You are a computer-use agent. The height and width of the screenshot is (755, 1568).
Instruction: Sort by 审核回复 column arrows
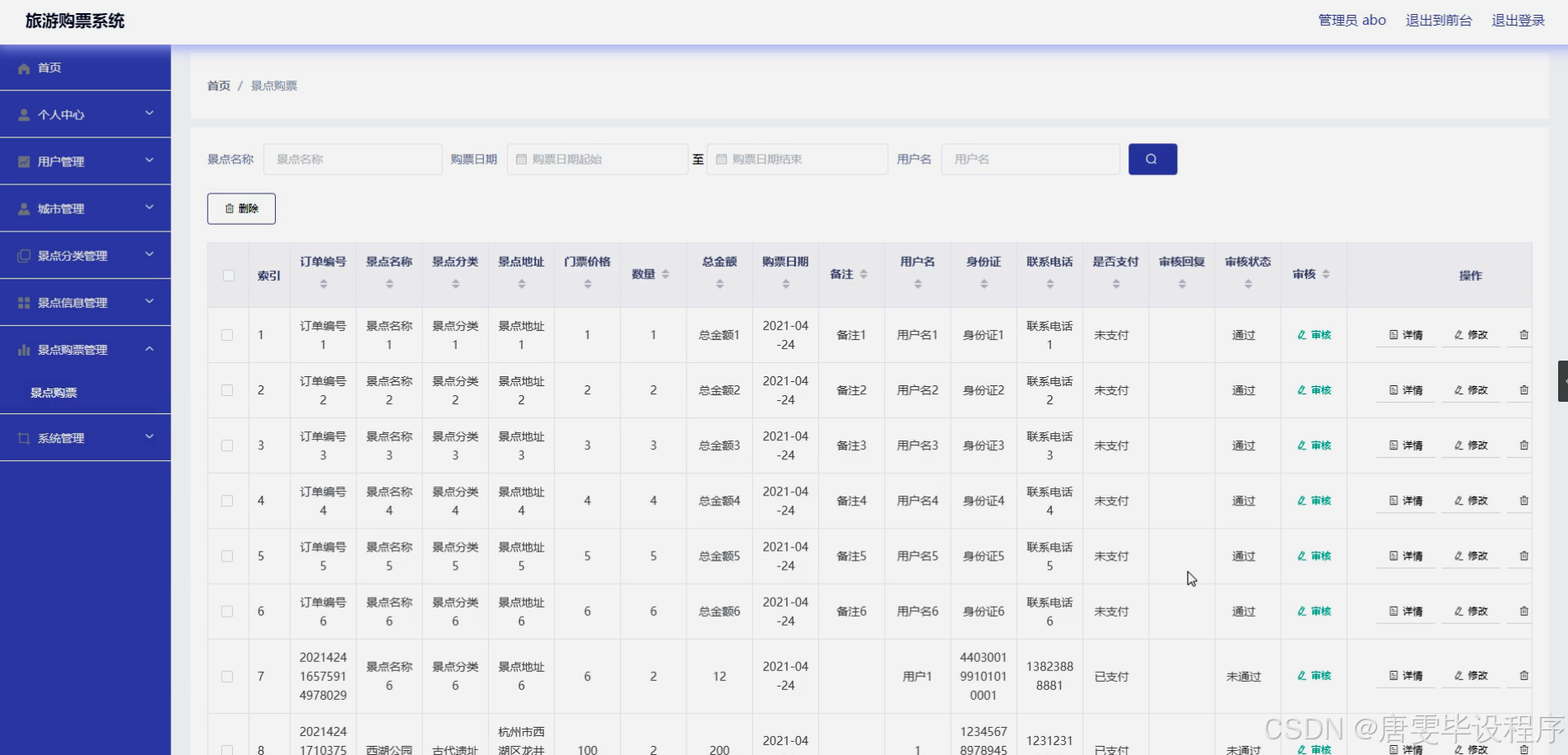(1182, 284)
